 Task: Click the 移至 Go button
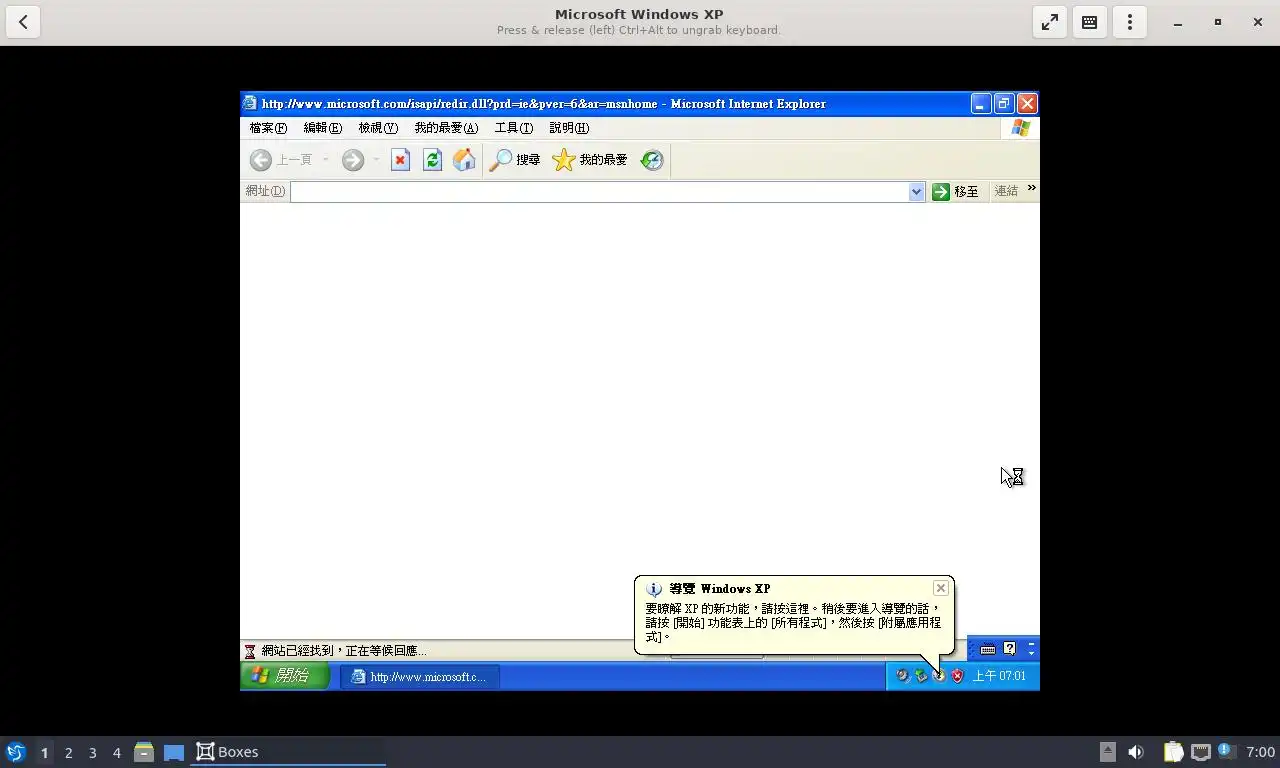coord(955,191)
